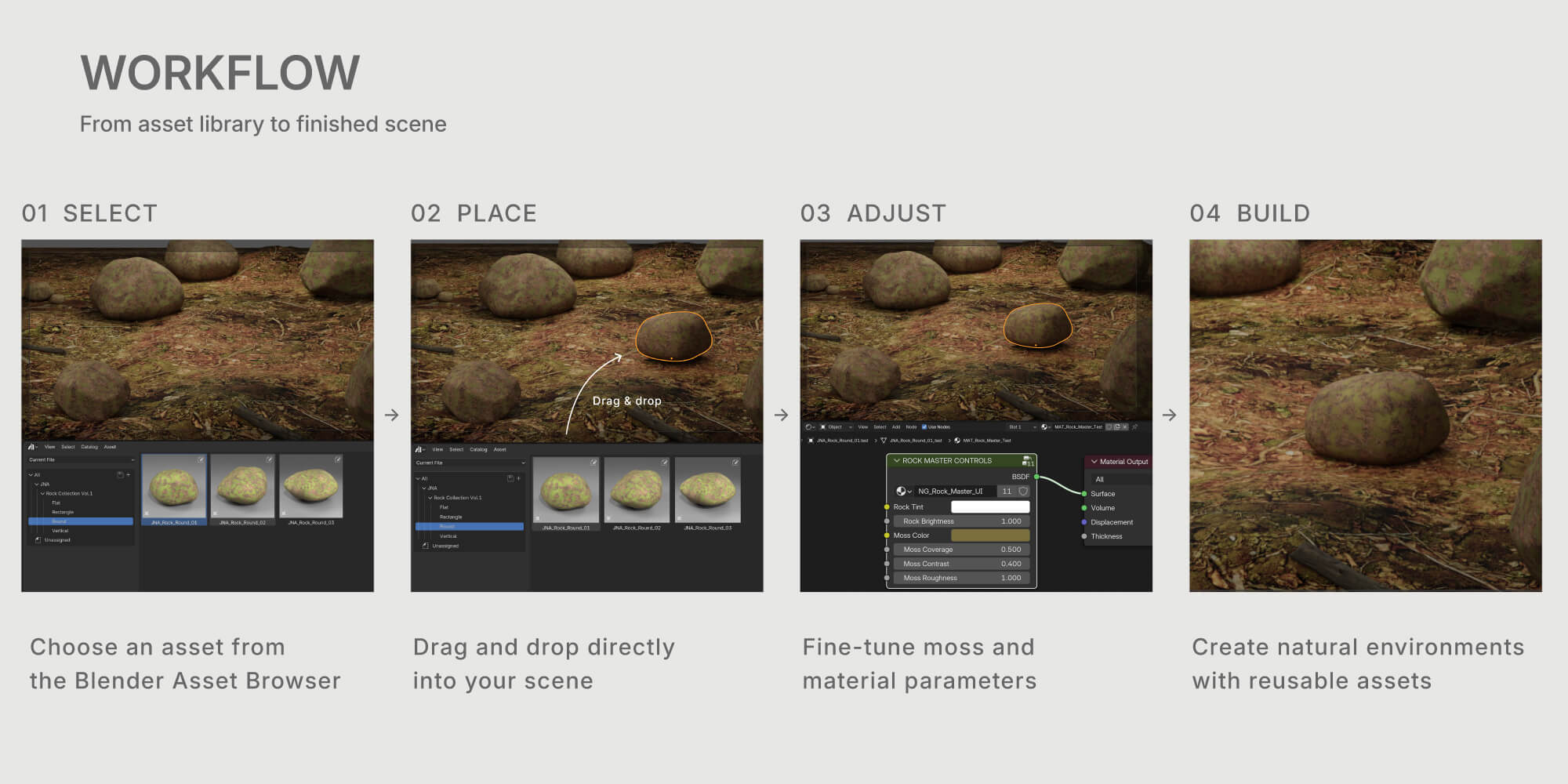Click Displacement input socket on Material Output
The image size is (1568, 784).
pos(1084,522)
